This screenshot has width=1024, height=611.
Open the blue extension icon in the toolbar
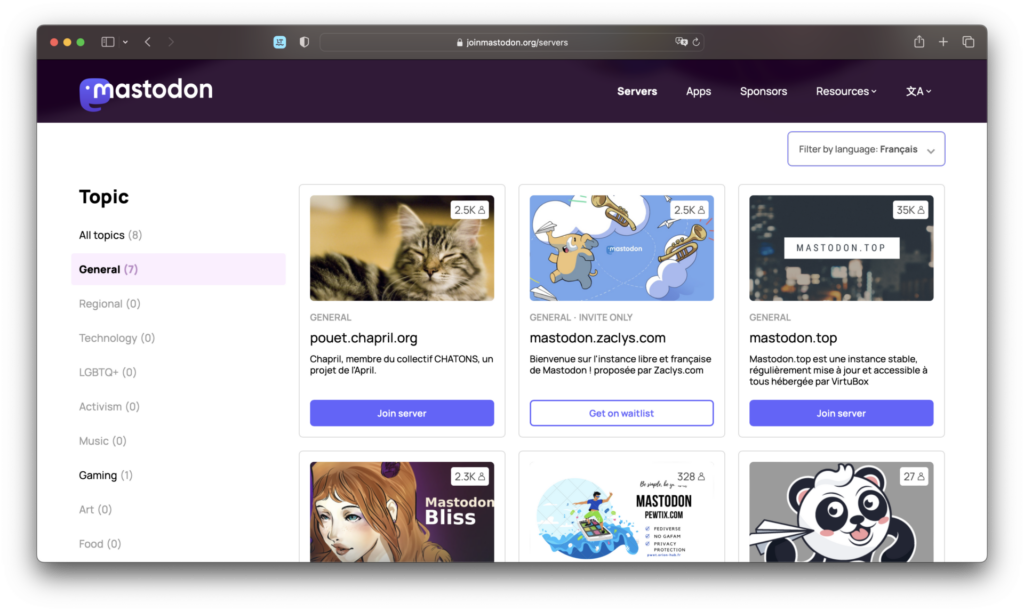pyautogui.click(x=280, y=42)
